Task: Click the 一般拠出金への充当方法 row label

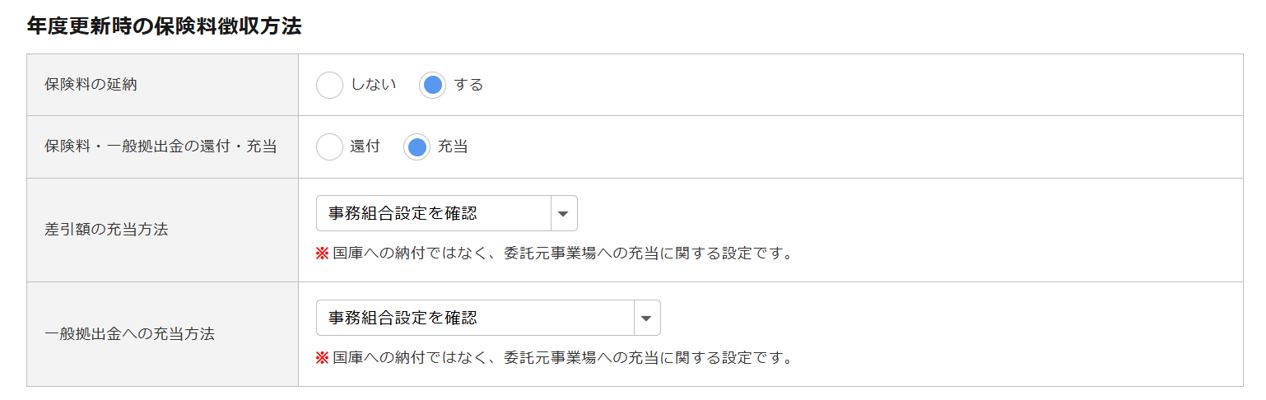Action: [131, 334]
